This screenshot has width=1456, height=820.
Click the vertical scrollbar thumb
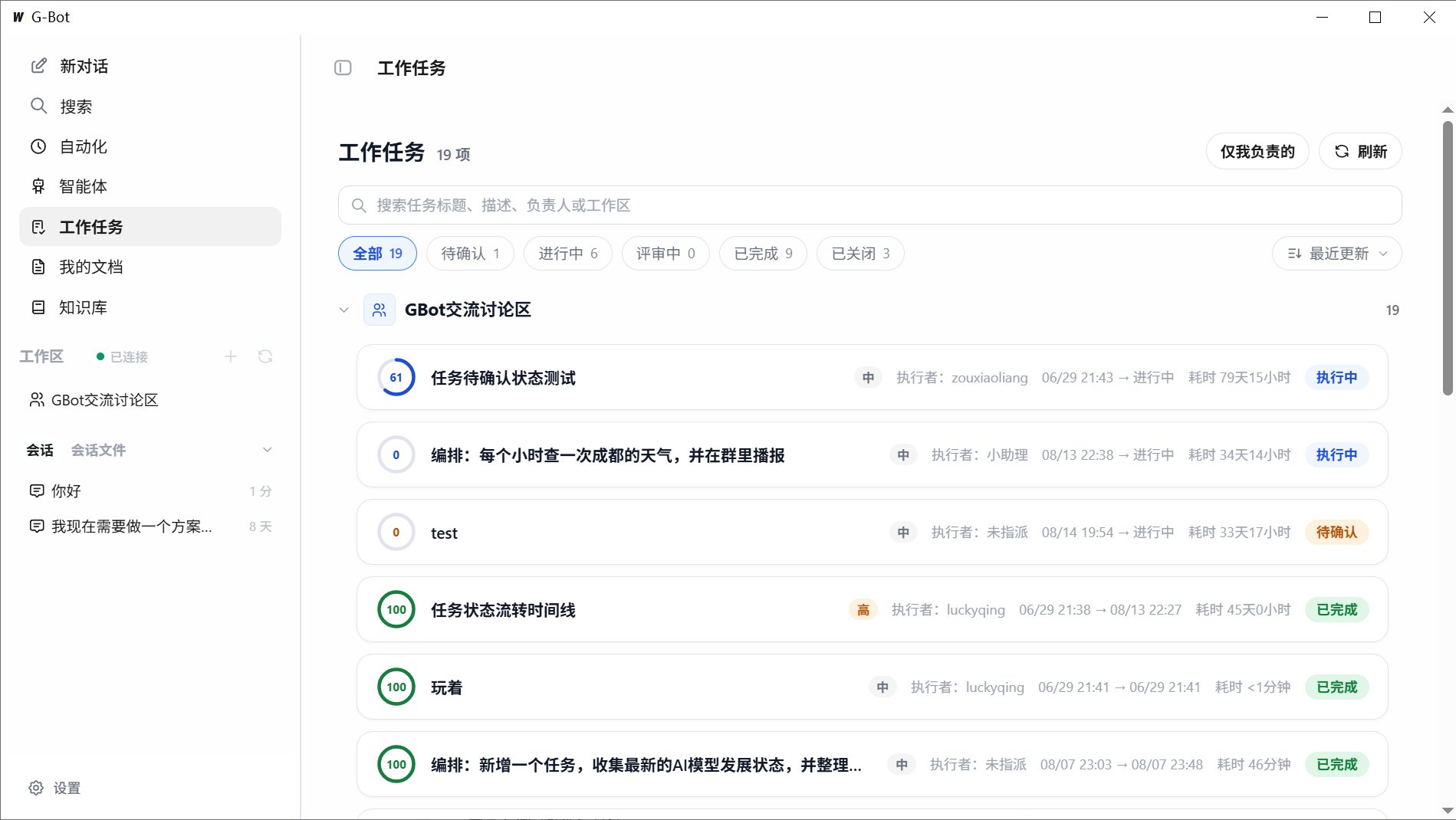pyautogui.click(x=1448, y=258)
